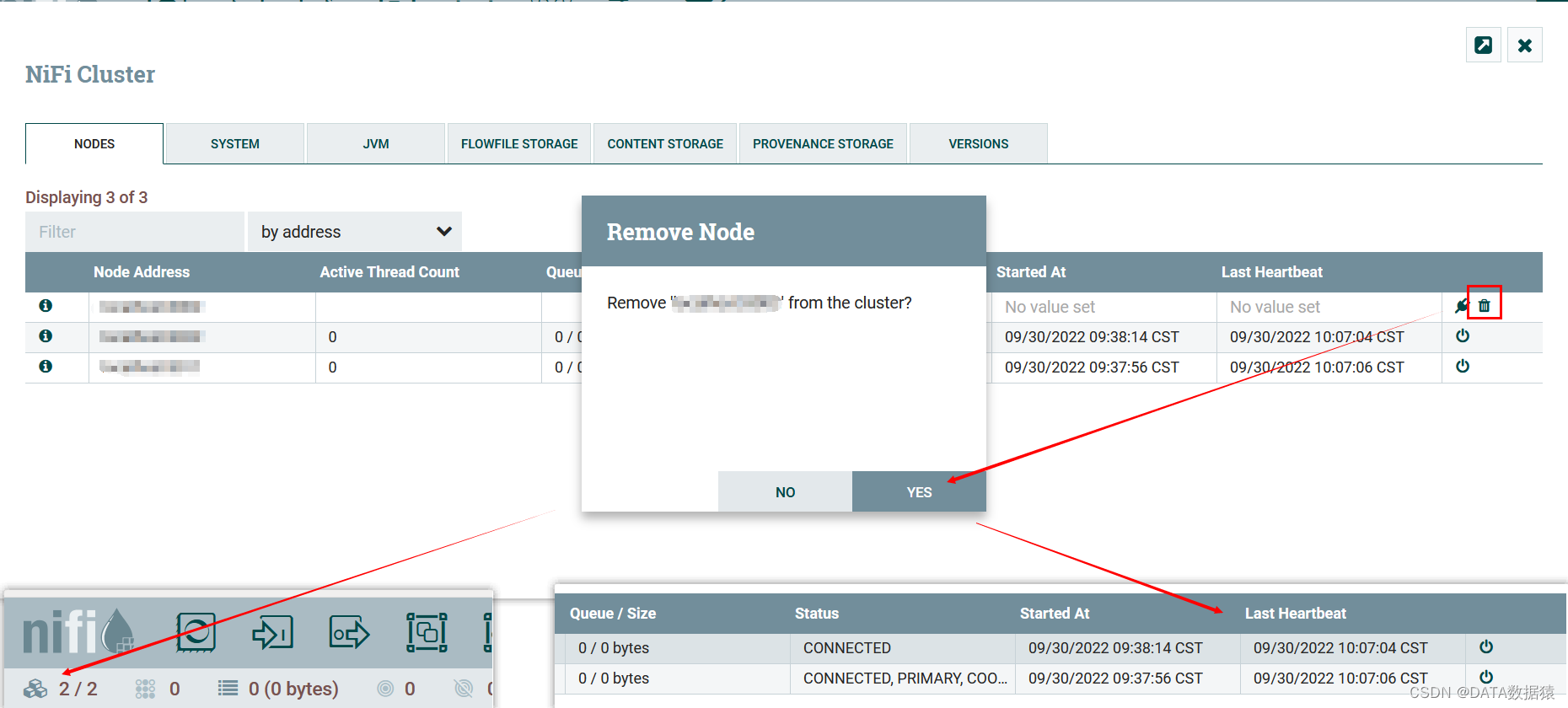This screenshot has height=708, width=1568.
Task: Click the power icon in the 10:07:06 main table row
Action: click(1463, 367)
